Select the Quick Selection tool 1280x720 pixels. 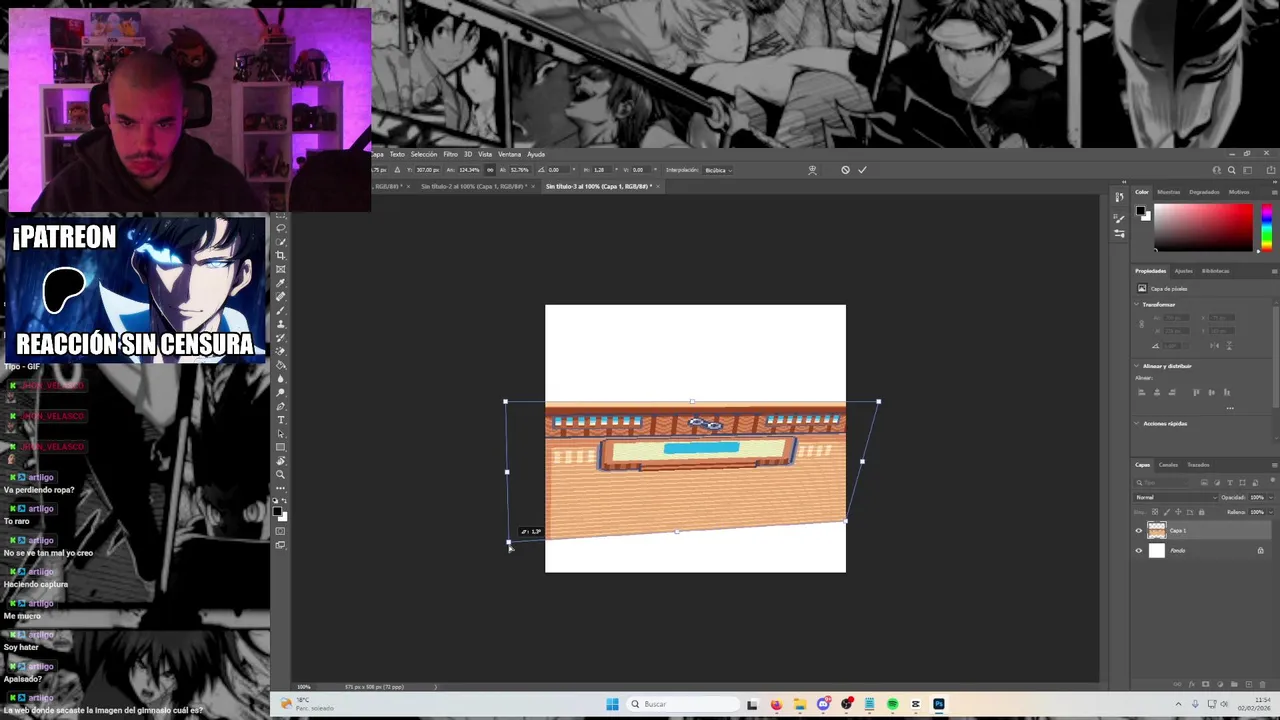tap(280, 241)
